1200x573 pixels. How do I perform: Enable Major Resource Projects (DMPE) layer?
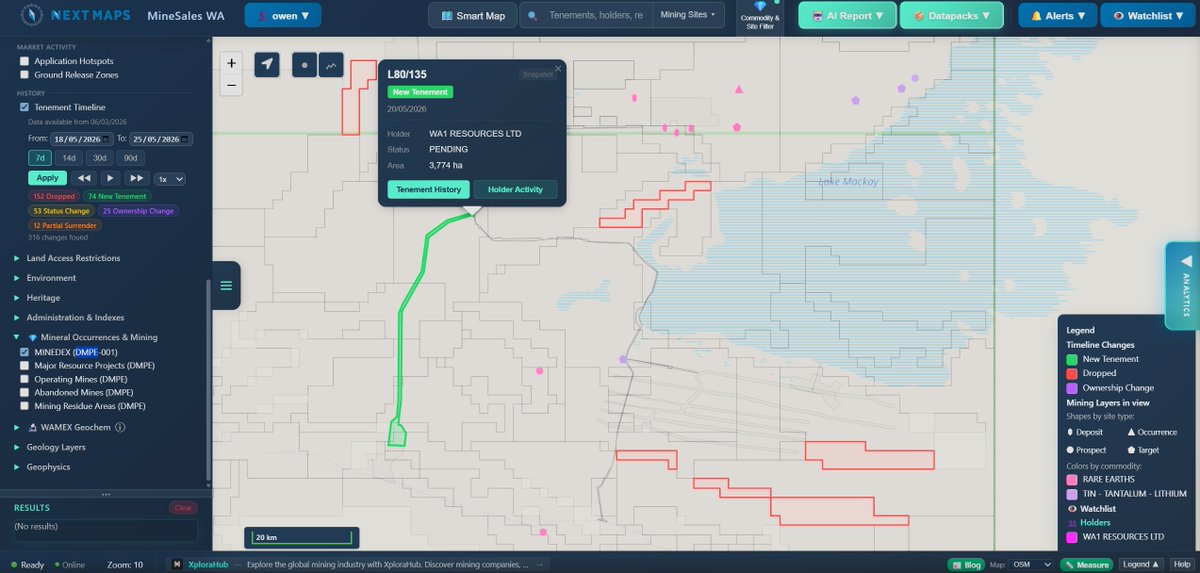(x=25, y=366)
